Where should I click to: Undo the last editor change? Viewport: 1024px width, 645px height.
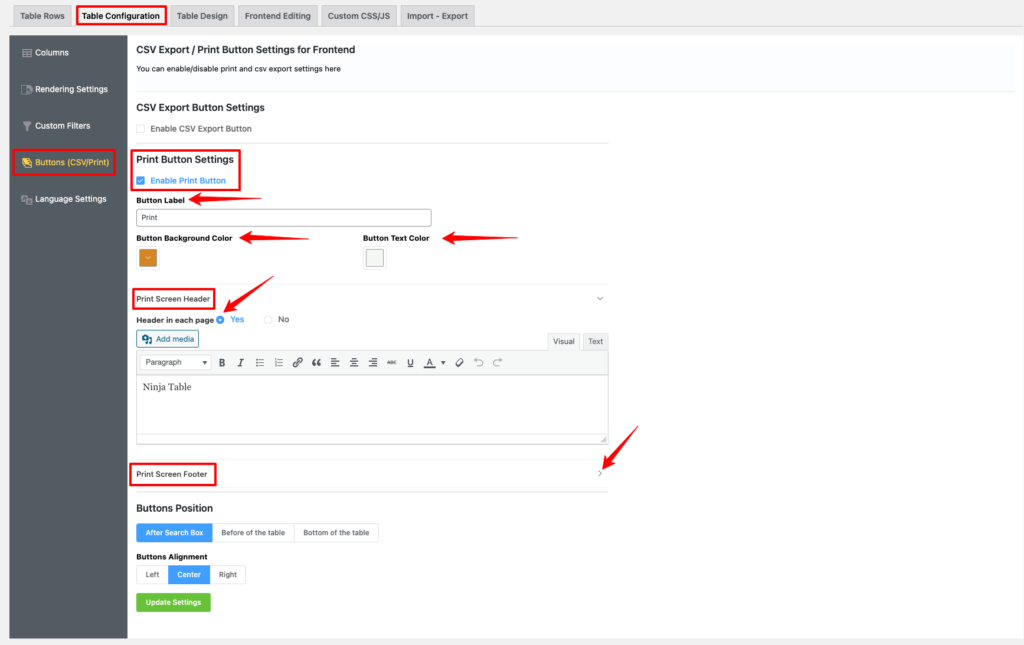478,362
